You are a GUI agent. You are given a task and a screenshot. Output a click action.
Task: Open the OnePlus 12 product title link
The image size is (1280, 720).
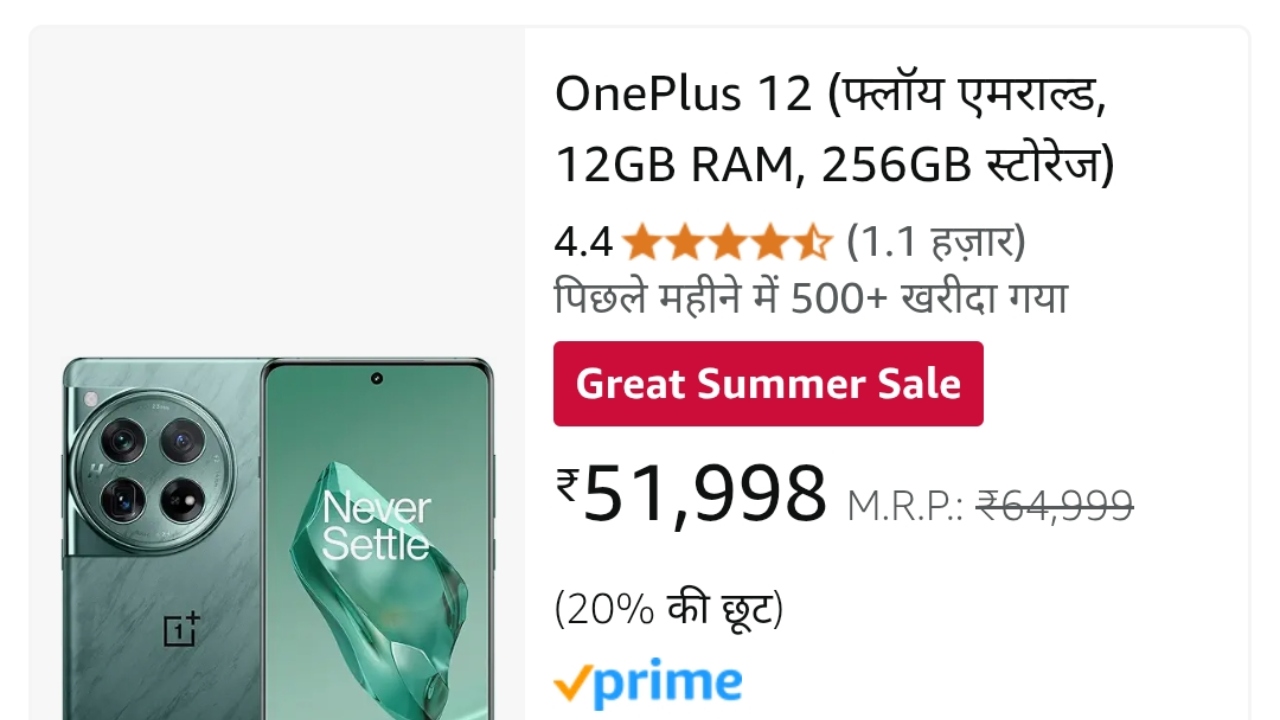coord(834,129)
